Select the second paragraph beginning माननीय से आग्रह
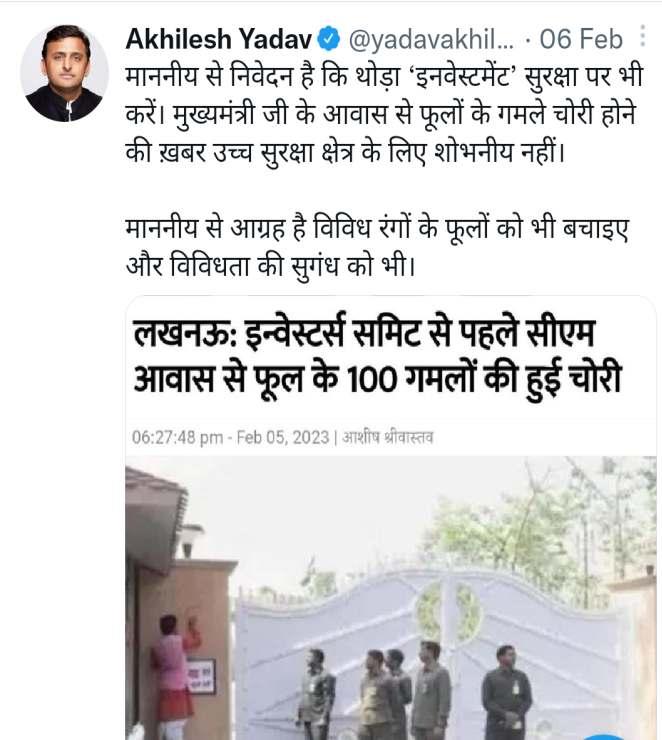This screenshot has height=740, width=662. tap(377, 247)
